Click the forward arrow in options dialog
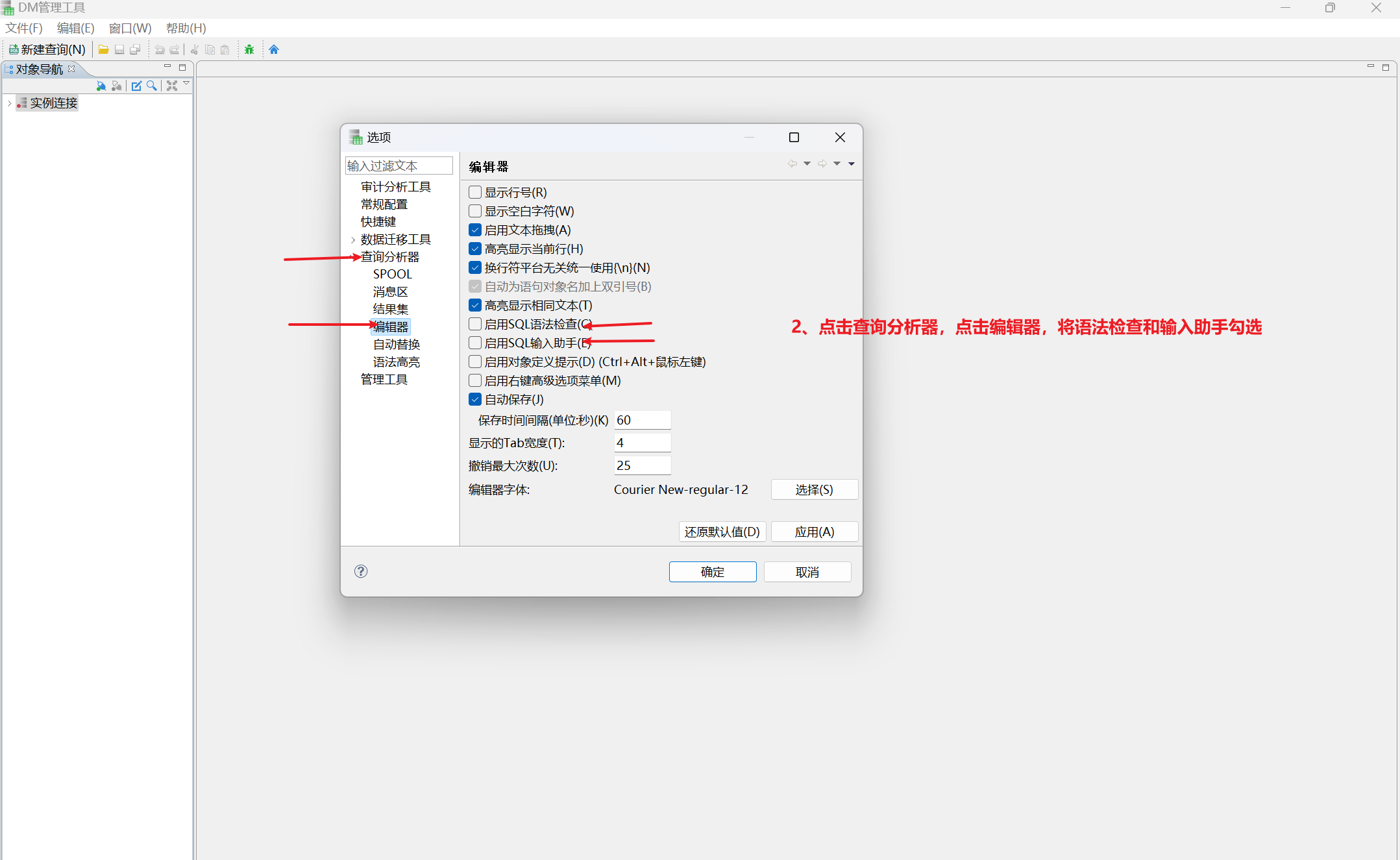 pyautogui.click(x=822, y=164)
